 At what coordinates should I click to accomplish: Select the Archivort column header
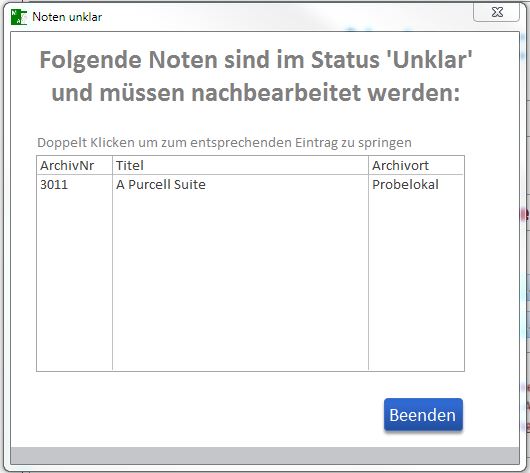[x=416, y=165]
